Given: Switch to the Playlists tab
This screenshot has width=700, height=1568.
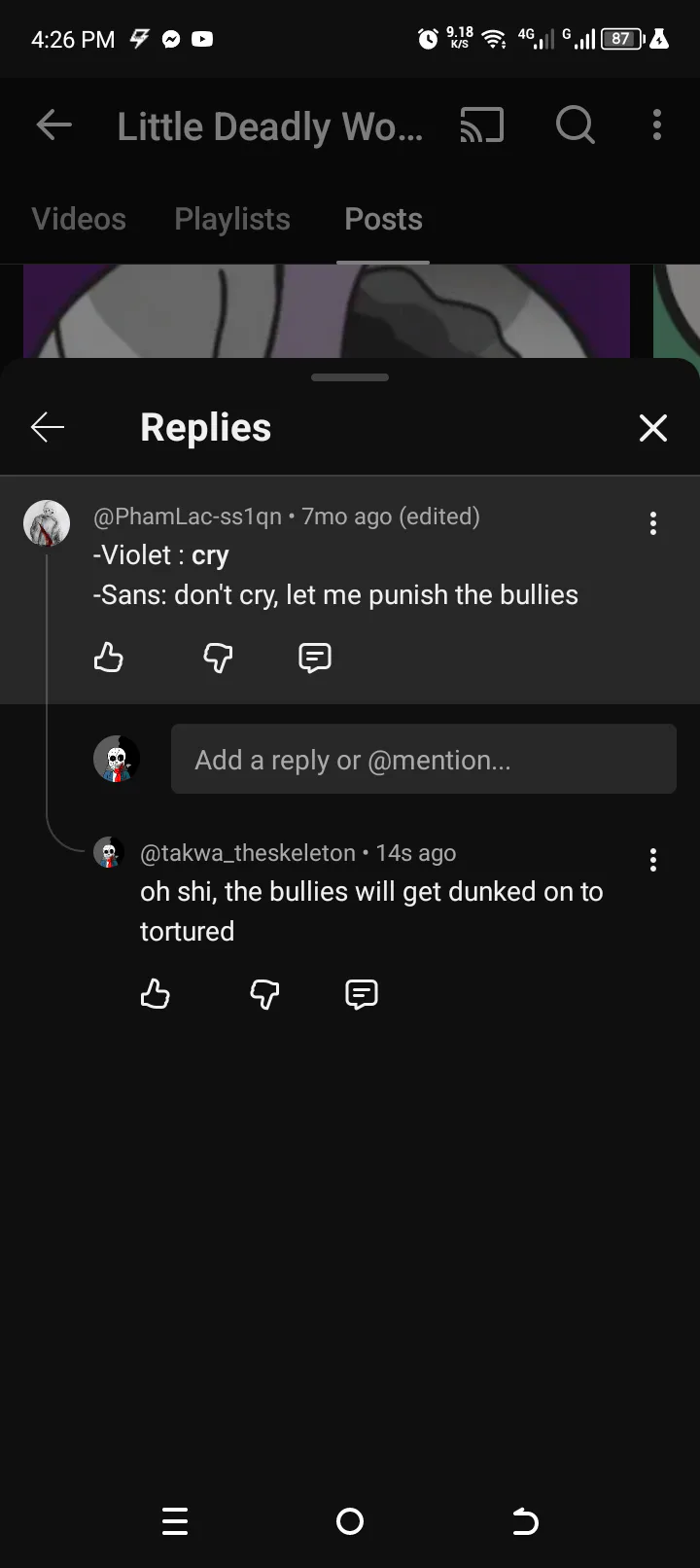Looking at the screenshot, I should 232,219.
